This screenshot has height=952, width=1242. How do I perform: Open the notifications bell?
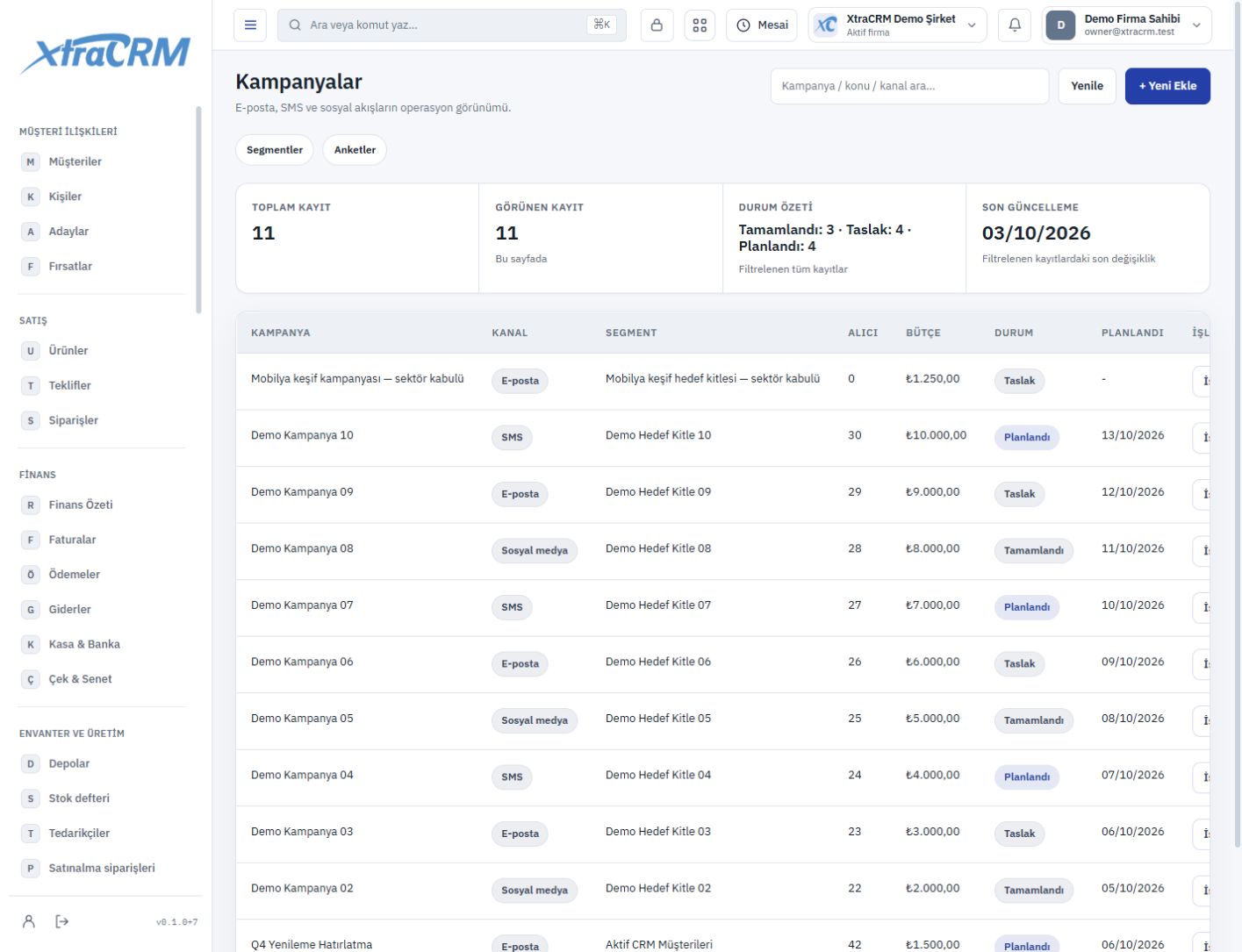click(1015, 25)
